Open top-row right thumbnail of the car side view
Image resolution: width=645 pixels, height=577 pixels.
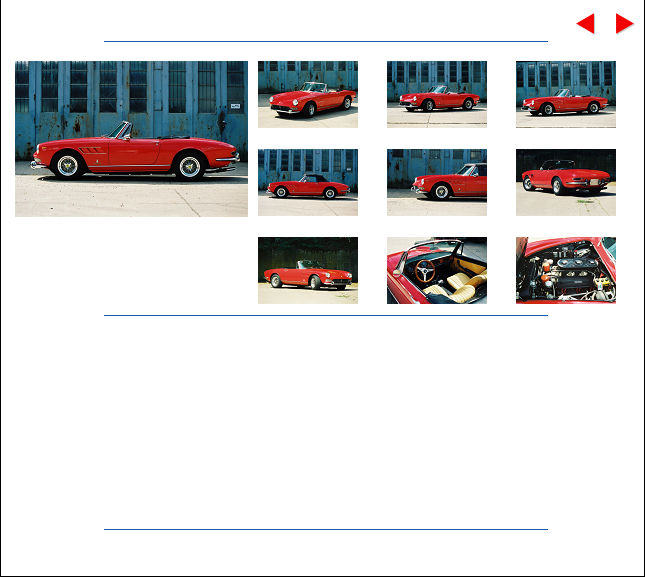coord(566,94)
